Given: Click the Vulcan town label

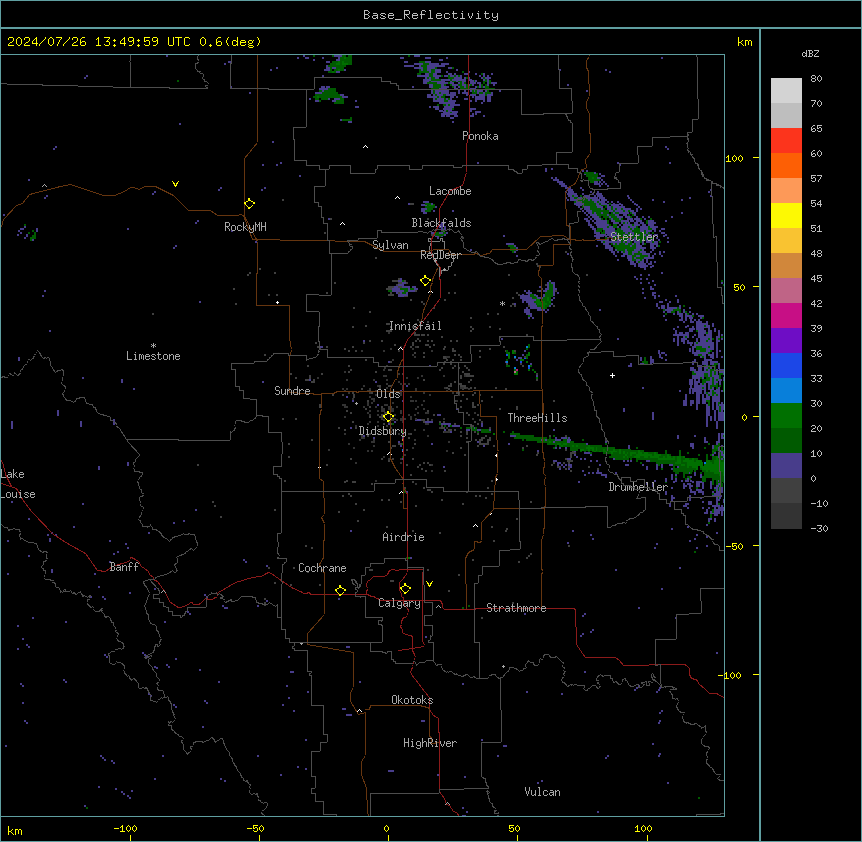Looking at the screenshot, I should click(x=542, y=792).
